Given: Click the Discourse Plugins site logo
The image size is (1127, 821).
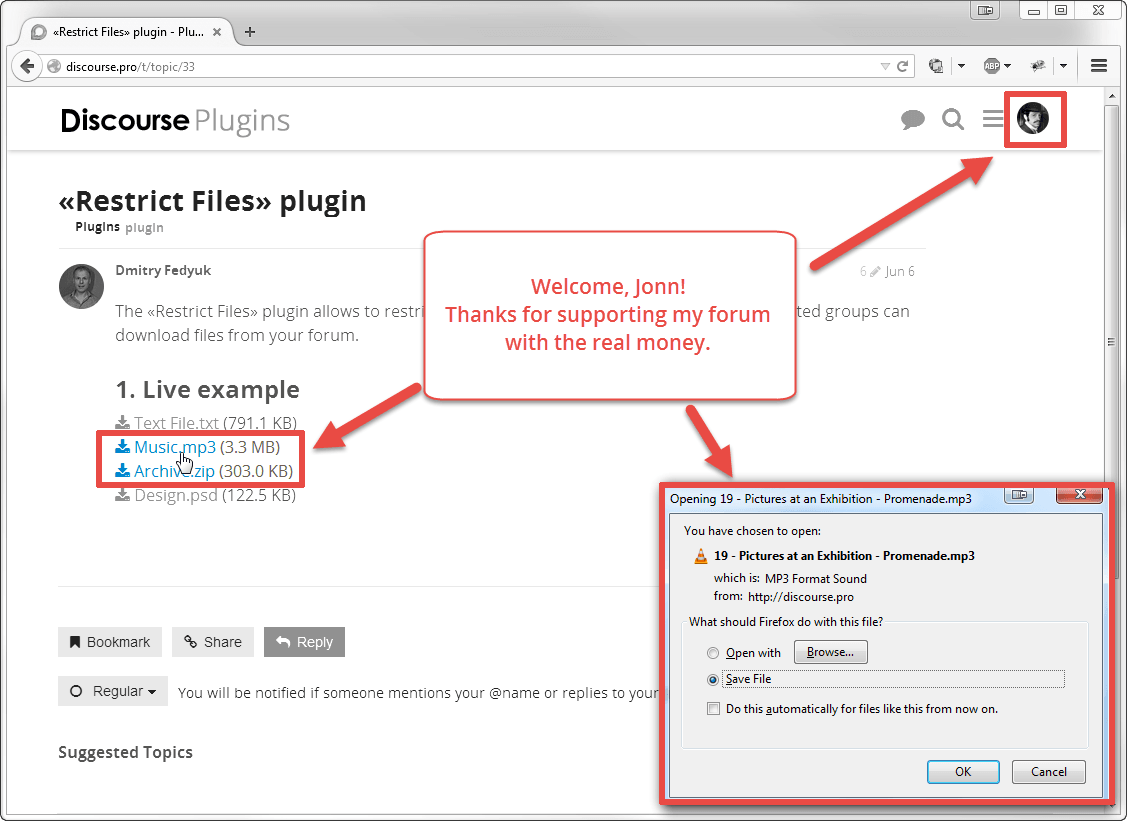Looking at the screenshot, I should point(175,120).
